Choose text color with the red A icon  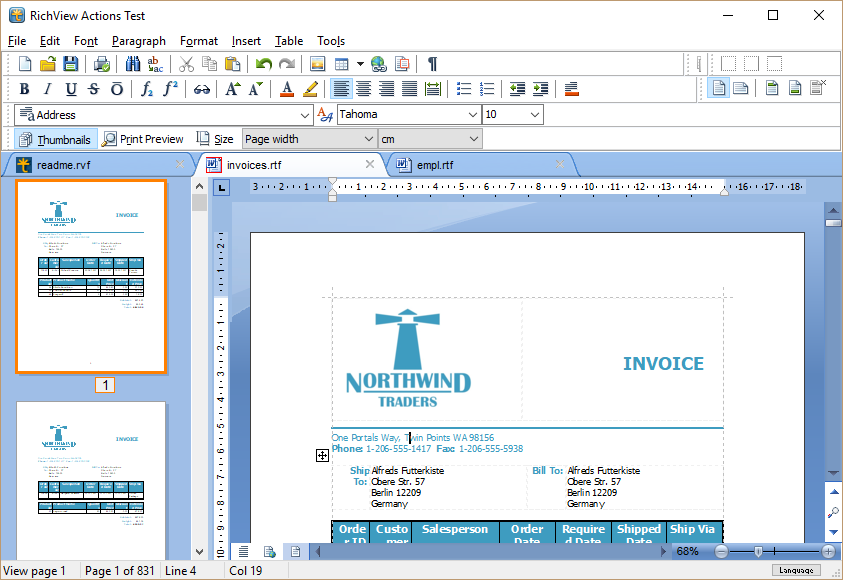coord(287,89)
